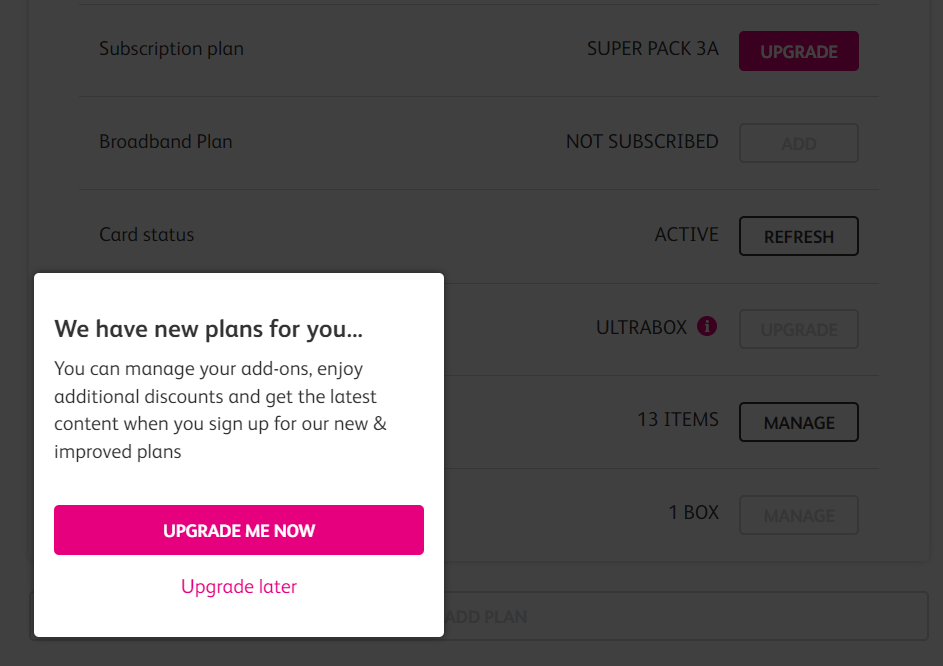Screen dimensions: 943x666
Task: Upgrade the SUPER PACK 3A subscription plan
Action: click(798, 51)
